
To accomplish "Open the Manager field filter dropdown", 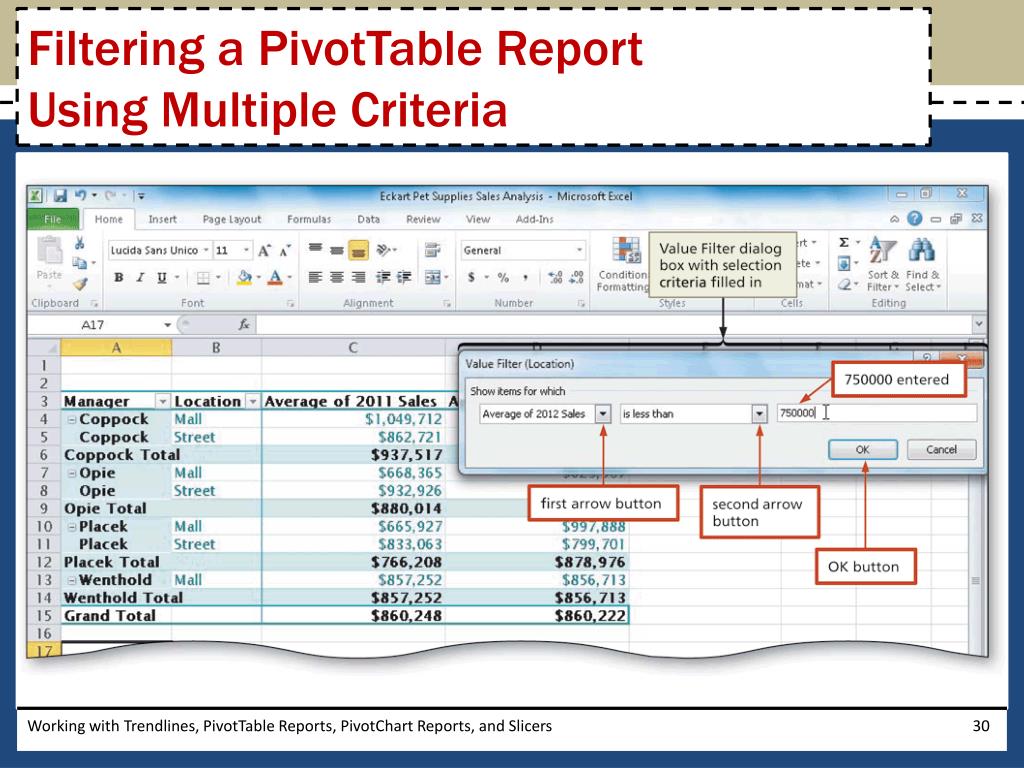I will click(162, 402).
